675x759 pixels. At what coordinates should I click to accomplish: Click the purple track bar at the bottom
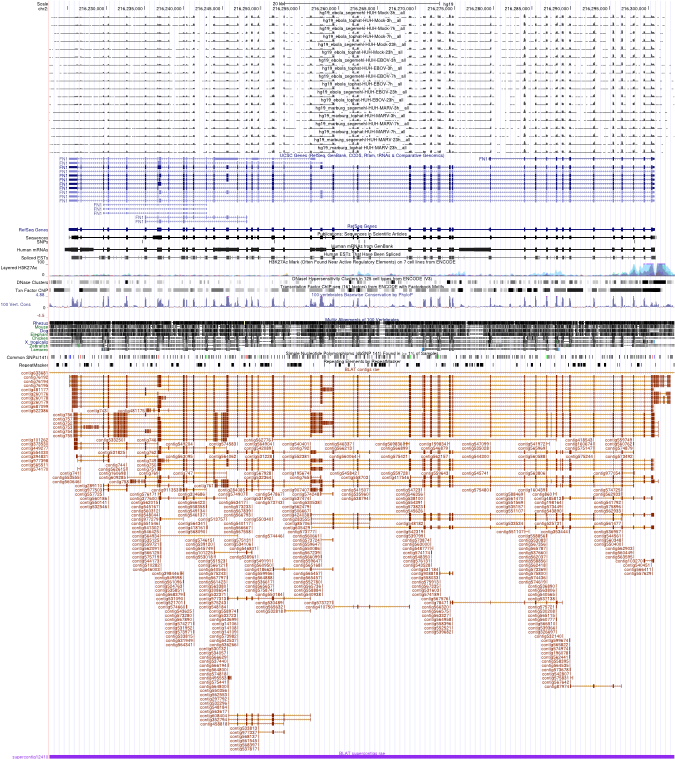coord(360,755)
